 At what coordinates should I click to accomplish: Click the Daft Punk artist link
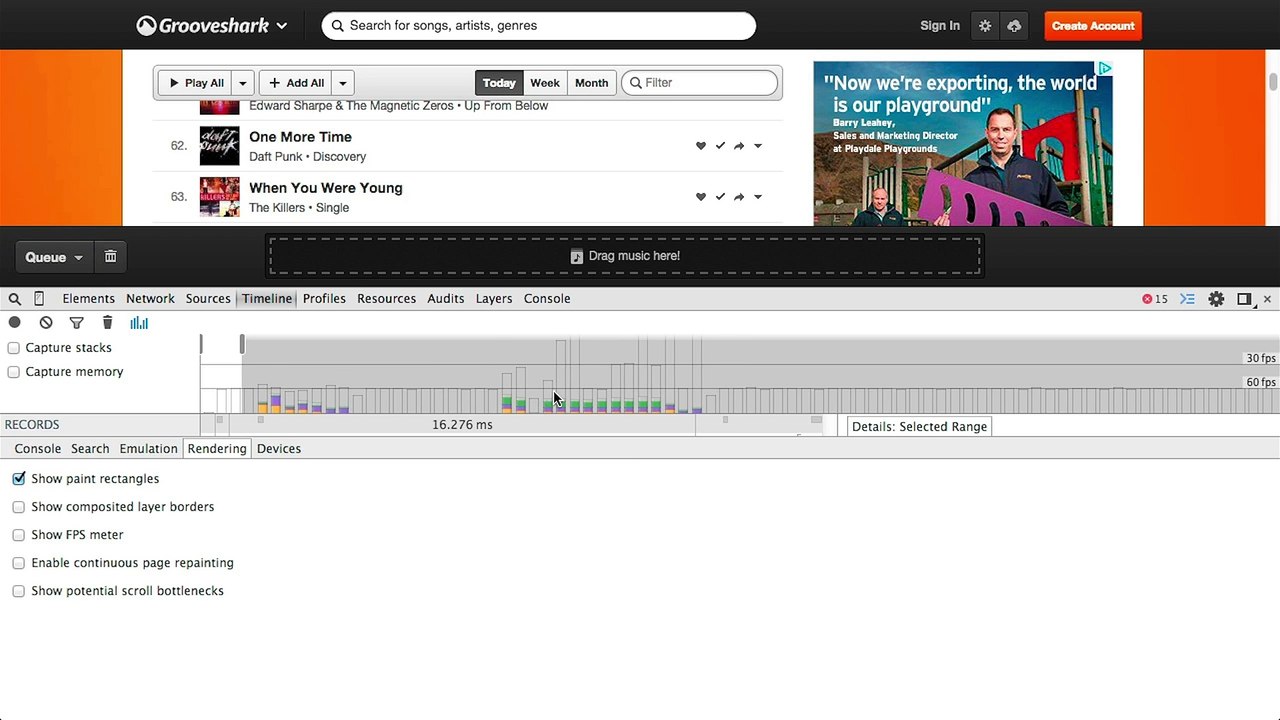[x=276, y=157]
